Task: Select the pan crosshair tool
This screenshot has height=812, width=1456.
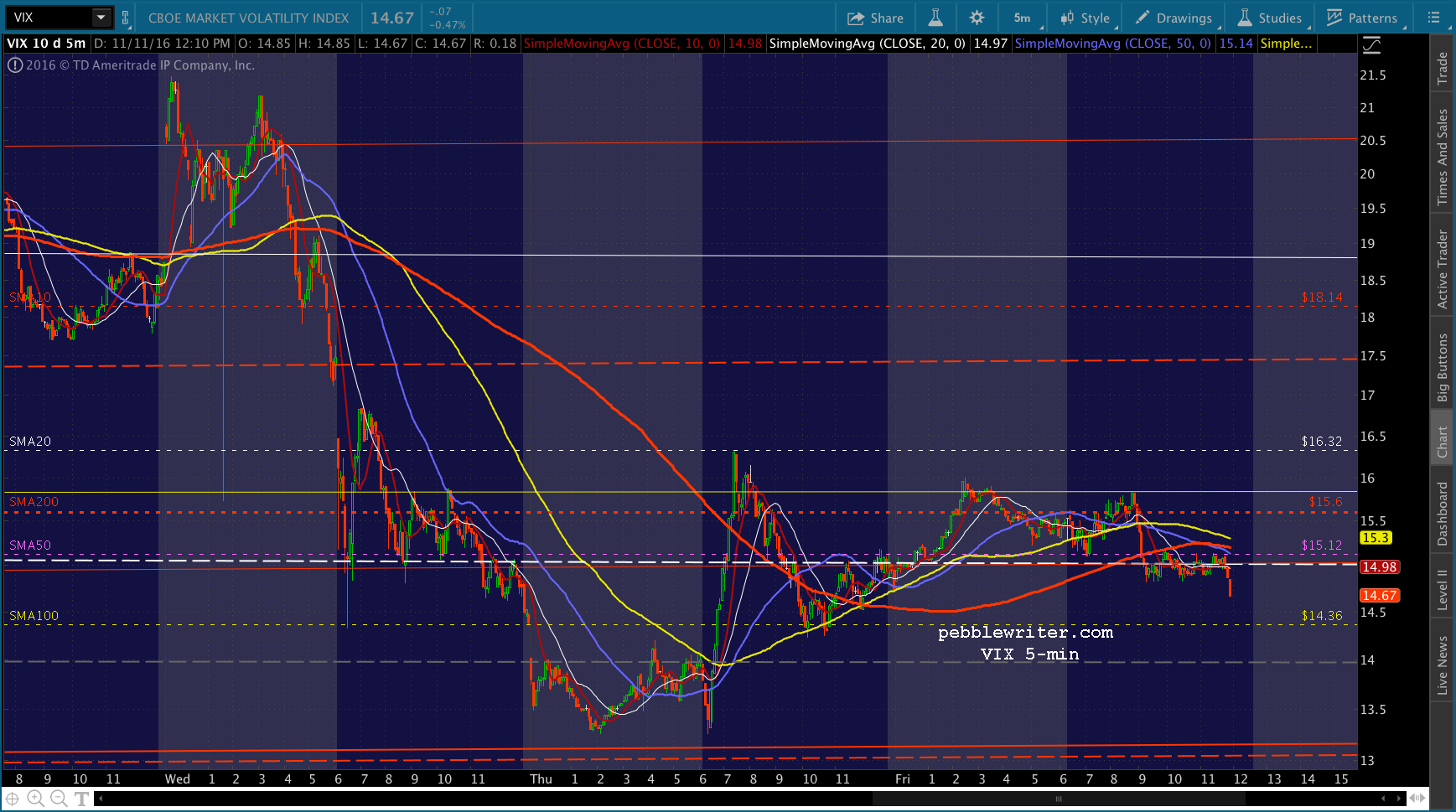Action: [x=13, y=799]
